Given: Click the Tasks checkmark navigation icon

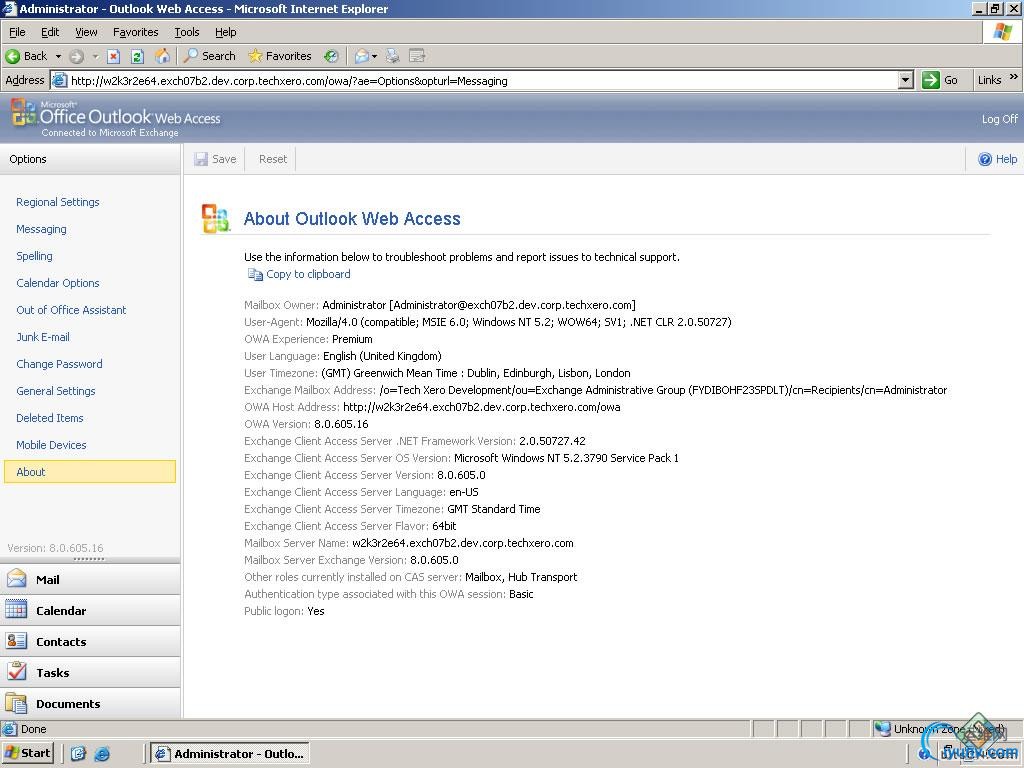Looking at the screenshot, I should (16, 671).
